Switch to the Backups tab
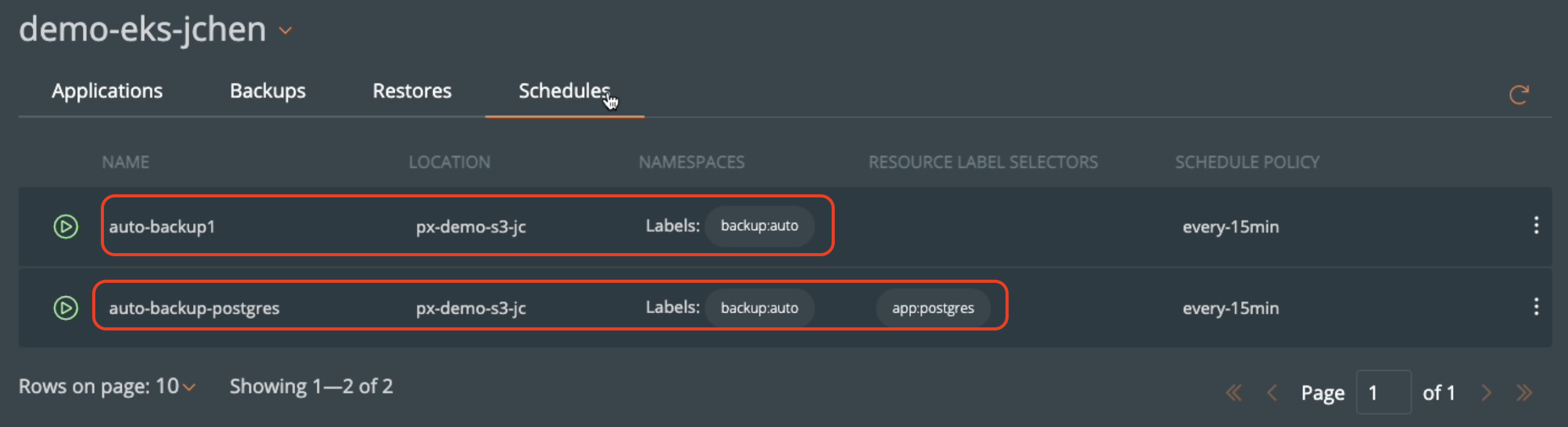Screen dimensions: 1568x427 (267, 91)
